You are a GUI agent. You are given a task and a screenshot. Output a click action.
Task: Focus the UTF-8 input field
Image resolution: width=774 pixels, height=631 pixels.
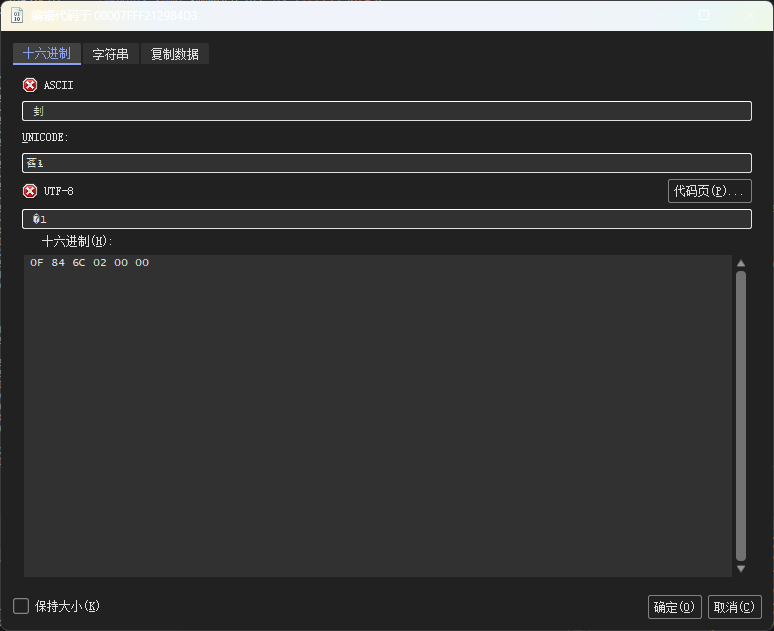pyautogui.click(x=387, y=219)
